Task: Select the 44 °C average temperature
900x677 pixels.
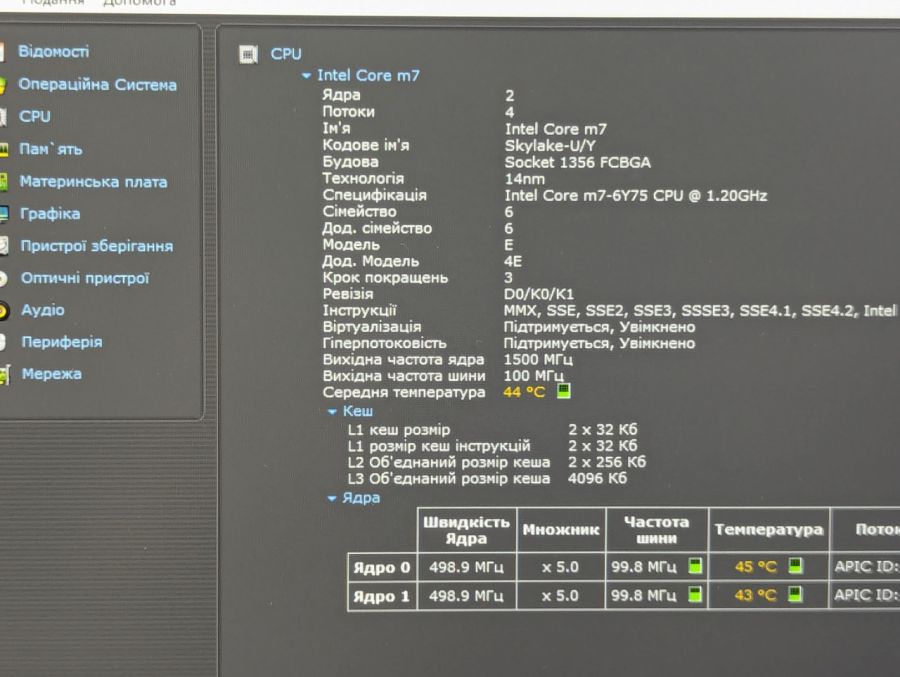Action: [x=523, y=392]
